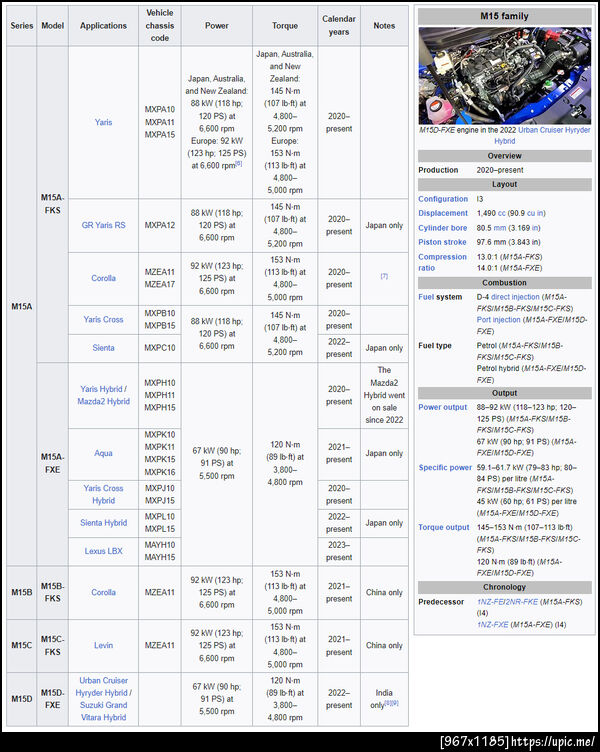
Task: Select the MXPA12 chassis code cell
Action: click(160, 225)
